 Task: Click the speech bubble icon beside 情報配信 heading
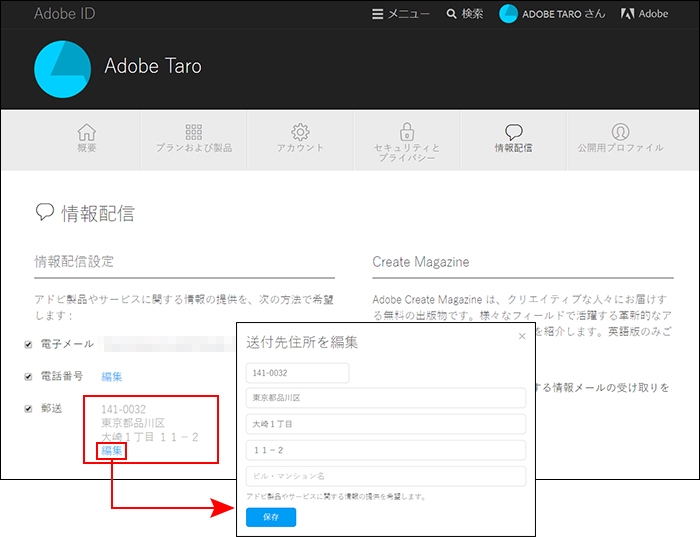pos(45,212)
